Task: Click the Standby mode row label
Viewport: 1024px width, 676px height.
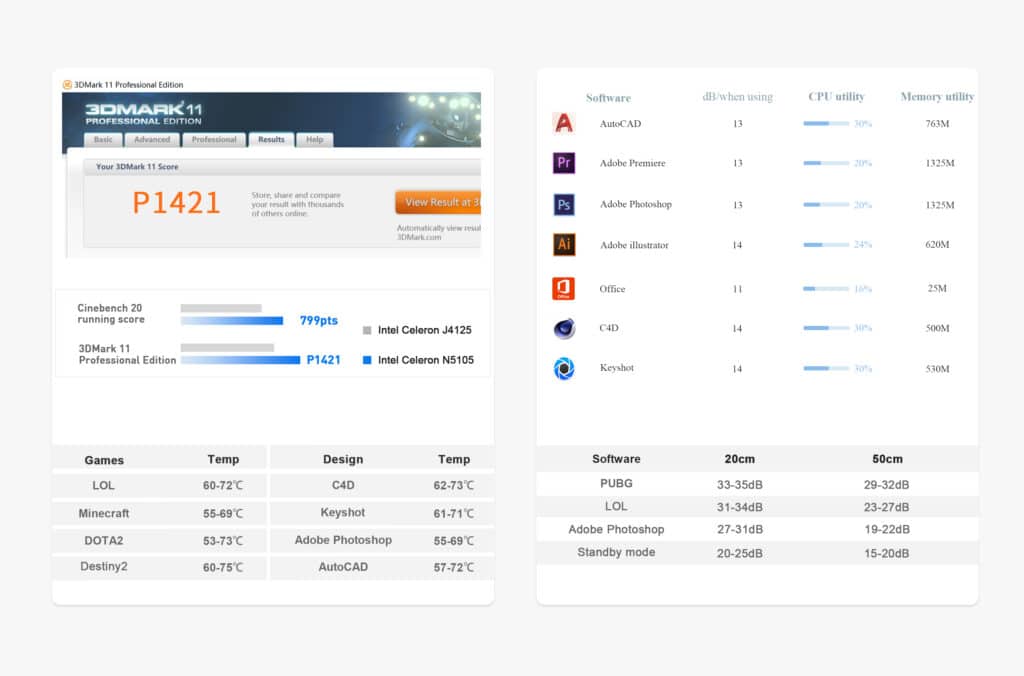Action: 616,552
